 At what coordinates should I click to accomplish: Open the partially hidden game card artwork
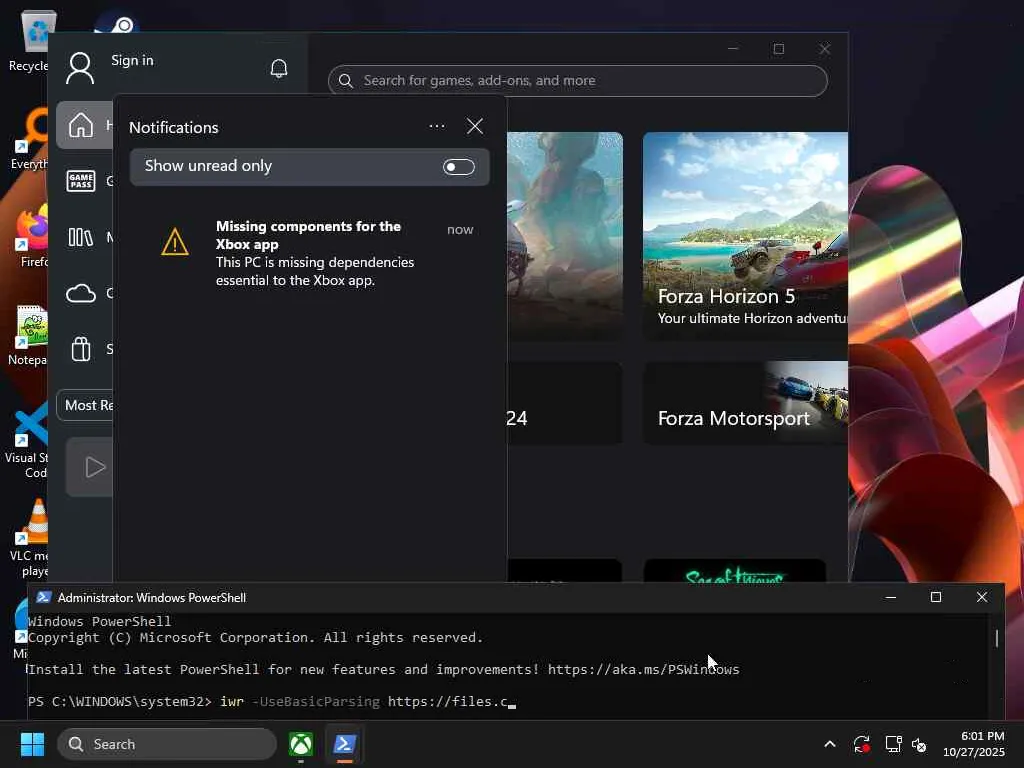565,235
